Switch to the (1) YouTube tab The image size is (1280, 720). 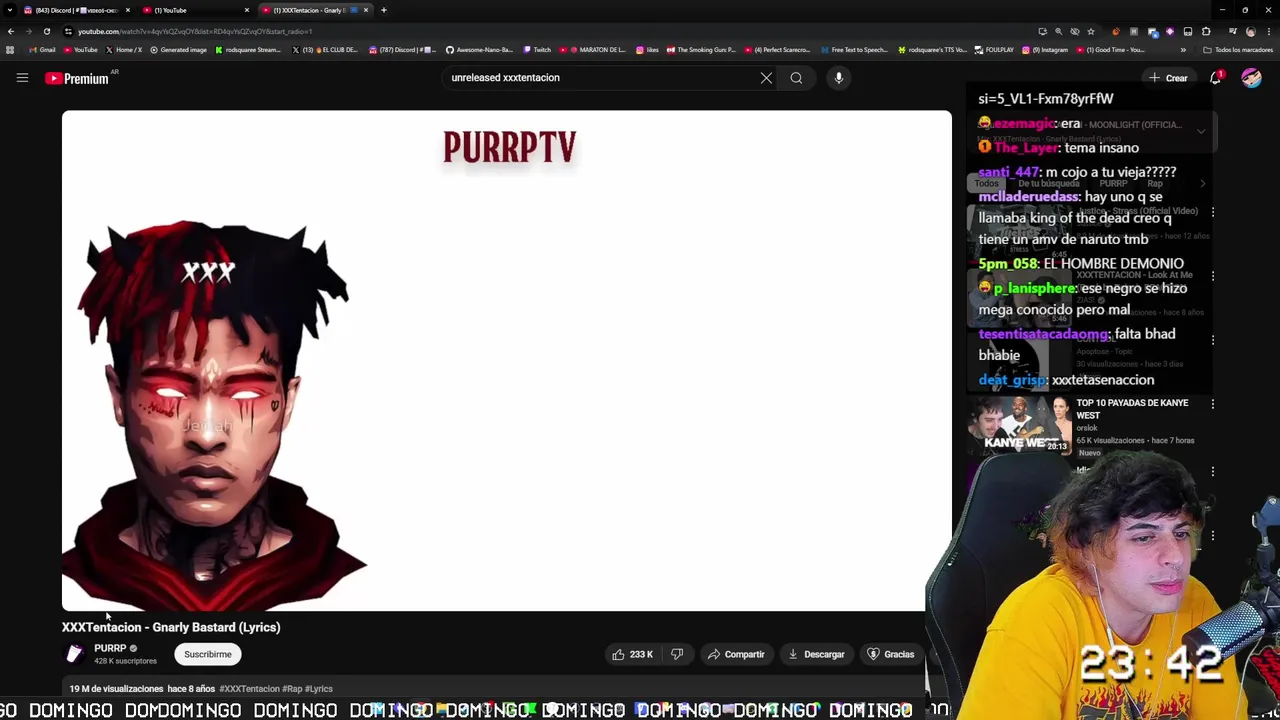click(x=195, y=10)
